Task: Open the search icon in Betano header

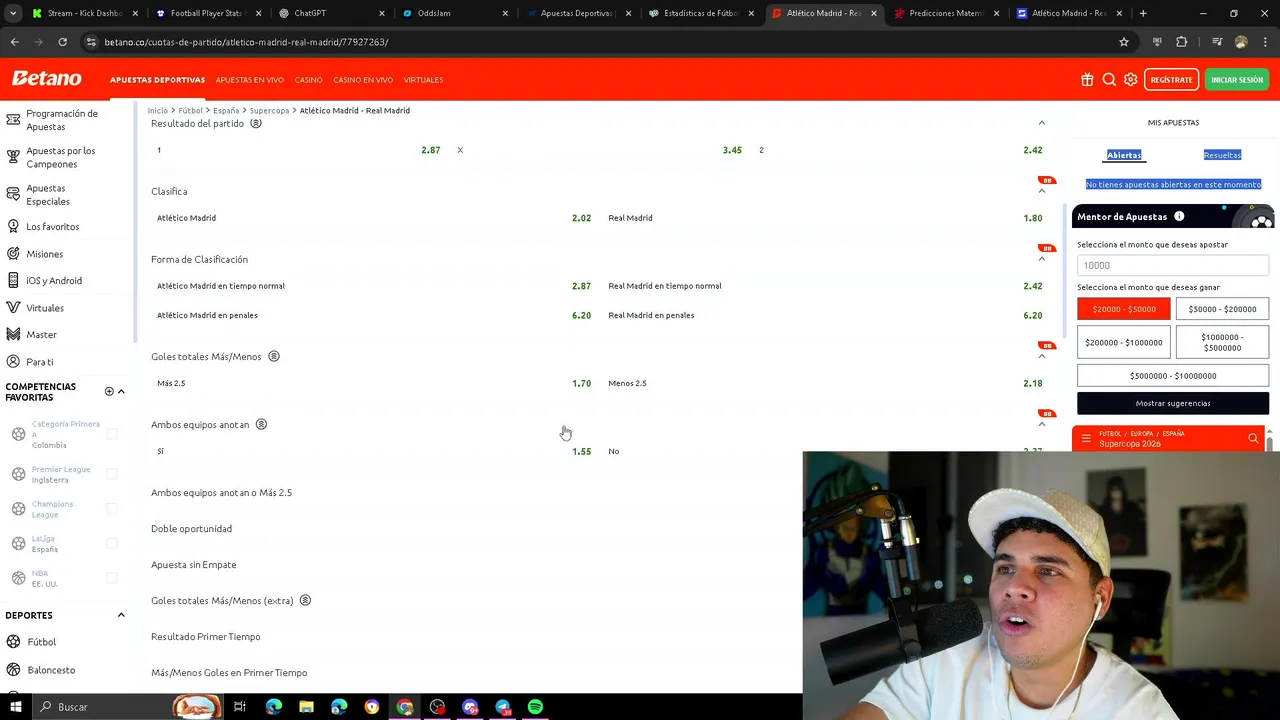Action: pyautogui.click(x=1109, y=80)
